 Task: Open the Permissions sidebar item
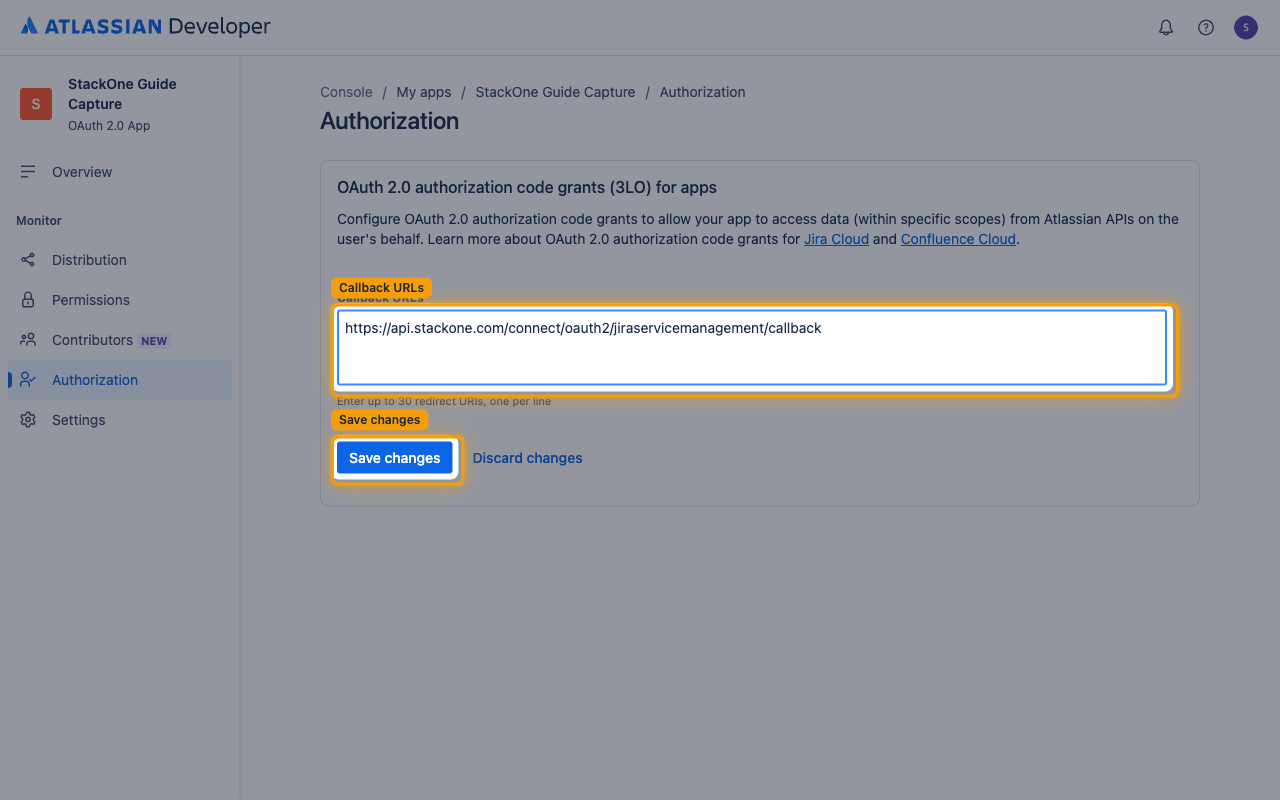click(120, 300)
